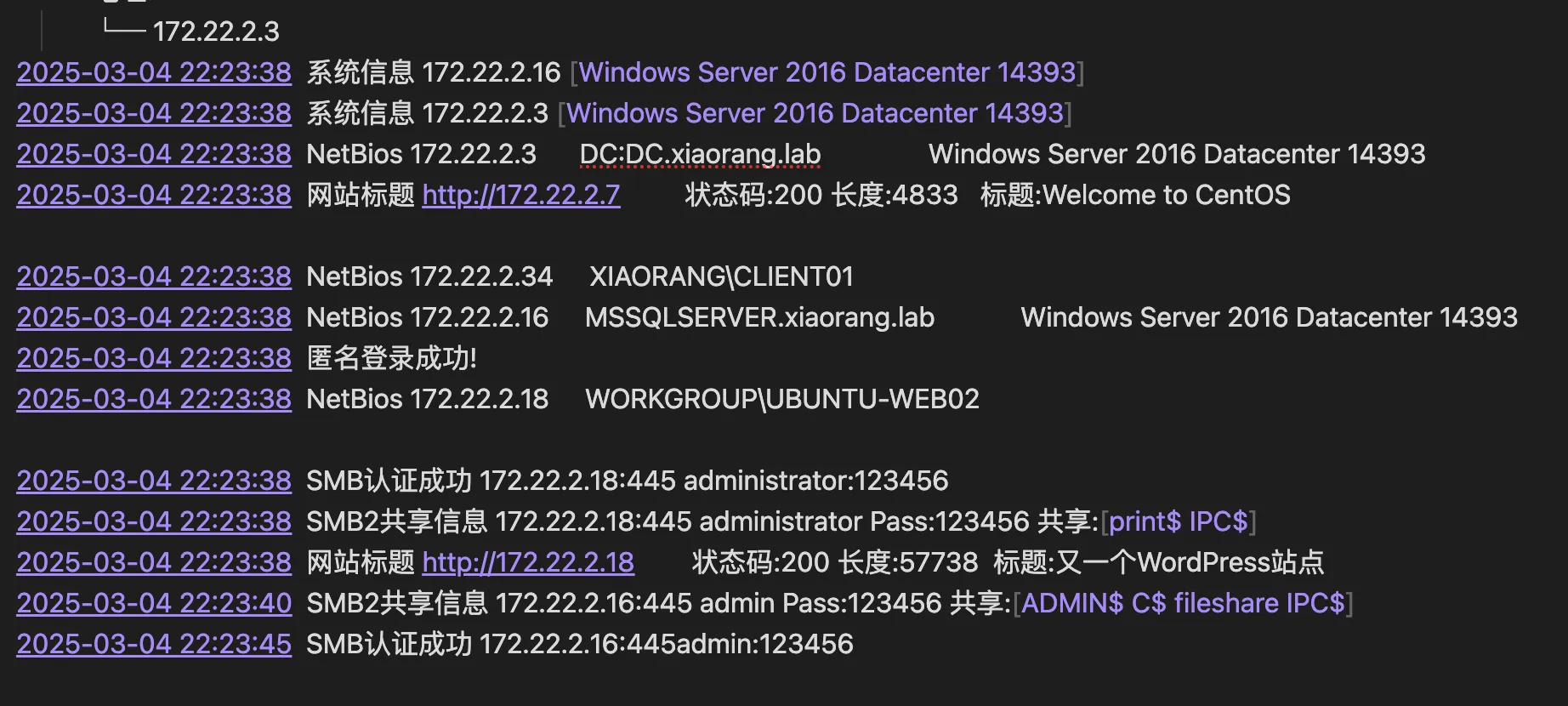1568x706 pixels.
Task: Click timestamp beside administrator:123456 SMB auth line
Action: (154, 481)
